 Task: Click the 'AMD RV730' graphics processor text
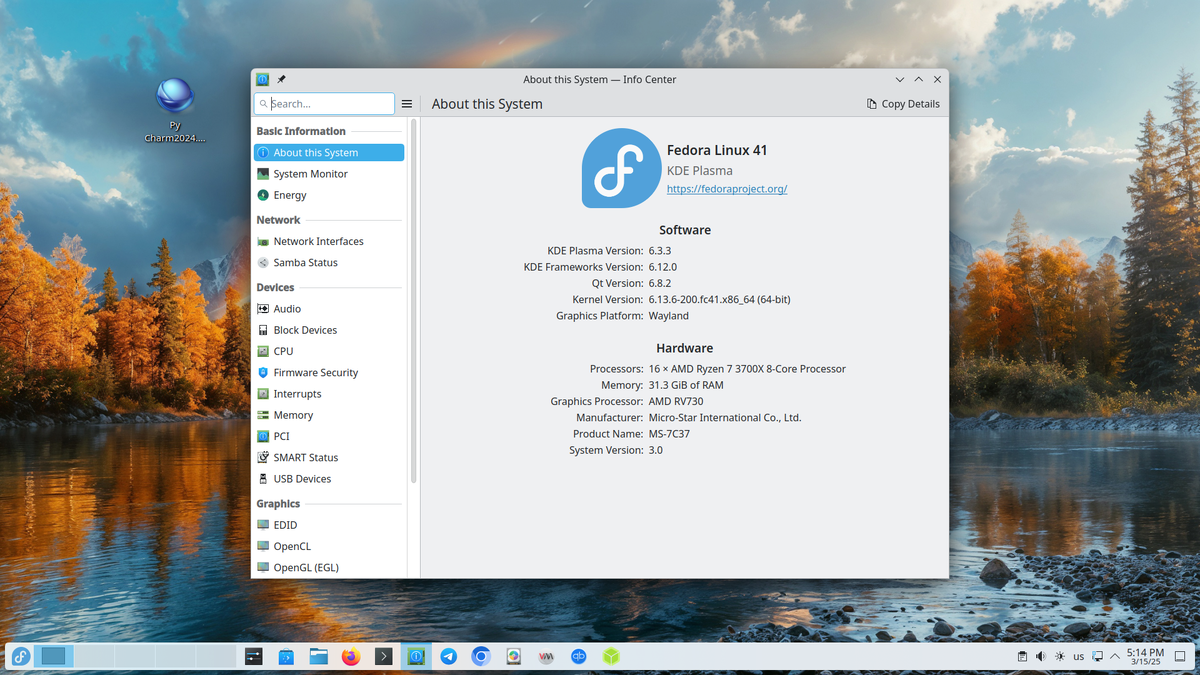(x=676, y=402)
